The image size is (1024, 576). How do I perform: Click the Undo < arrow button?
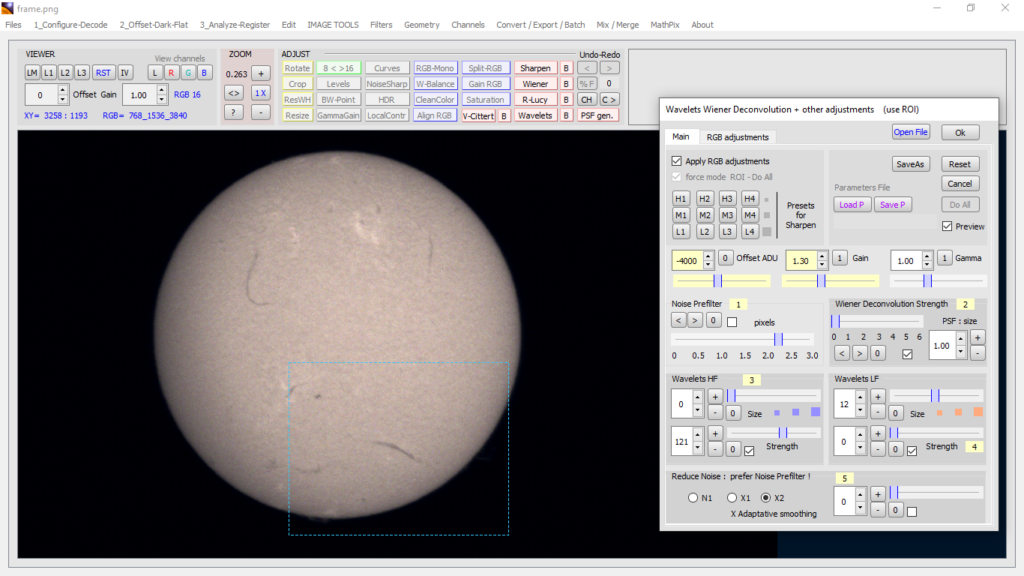(587, 68)
